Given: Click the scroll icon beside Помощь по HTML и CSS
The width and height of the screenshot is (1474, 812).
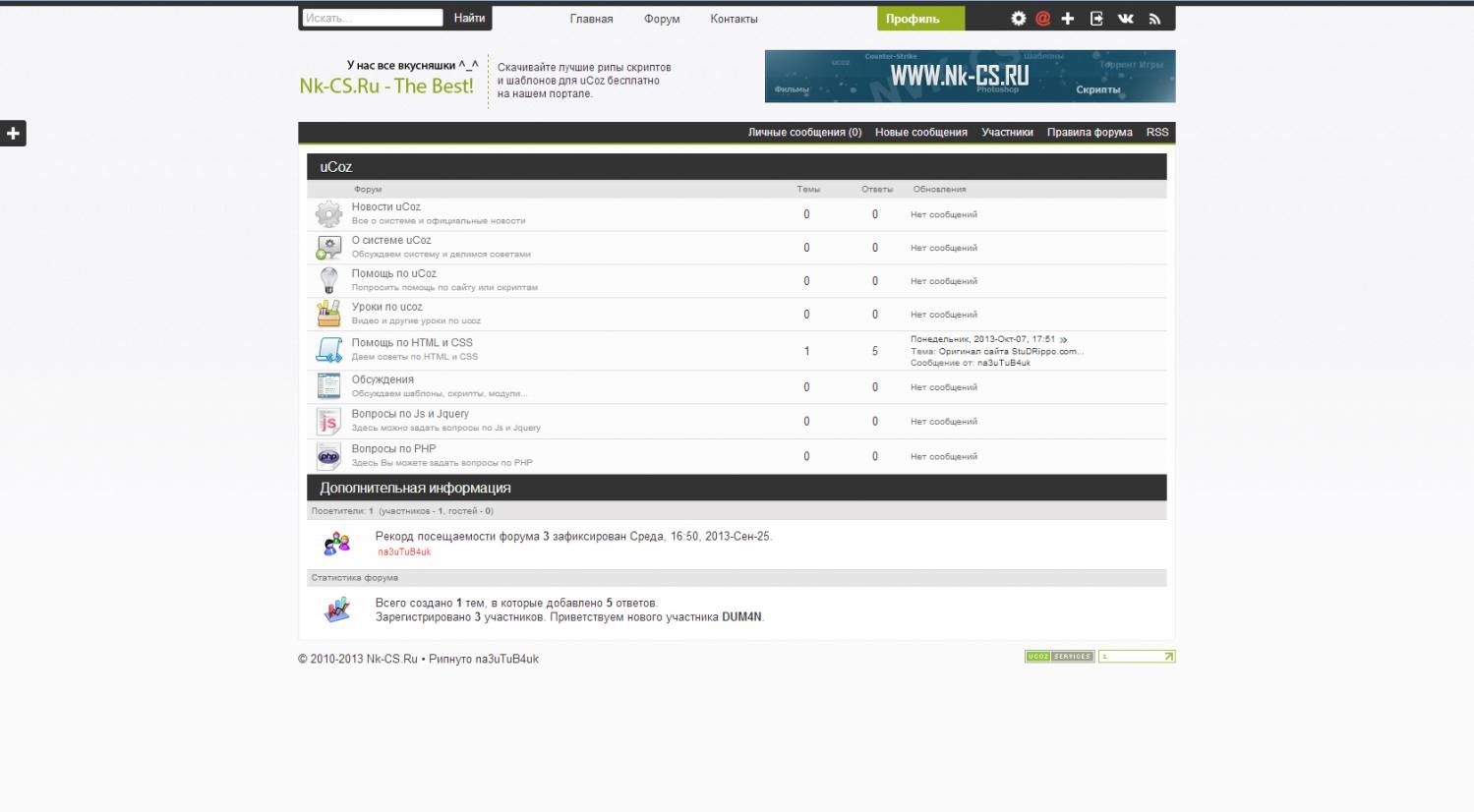Looking at the screenshot, I should click(328, 350).
